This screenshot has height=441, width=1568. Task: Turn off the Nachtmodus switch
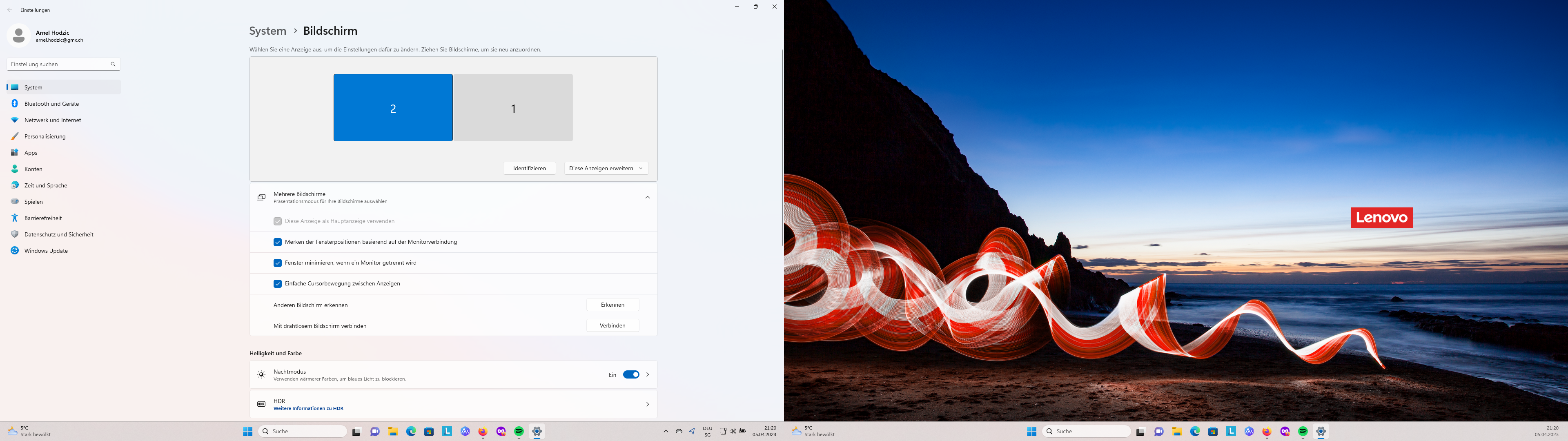630,374
